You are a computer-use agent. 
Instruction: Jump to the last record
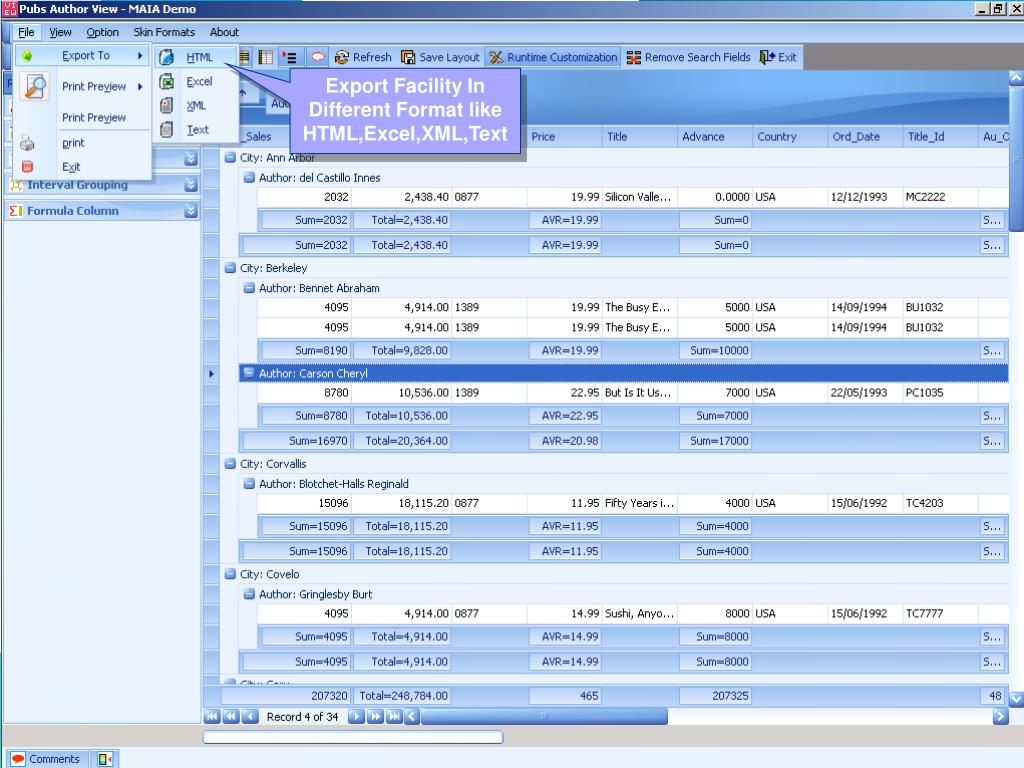[x=393, y=717]
